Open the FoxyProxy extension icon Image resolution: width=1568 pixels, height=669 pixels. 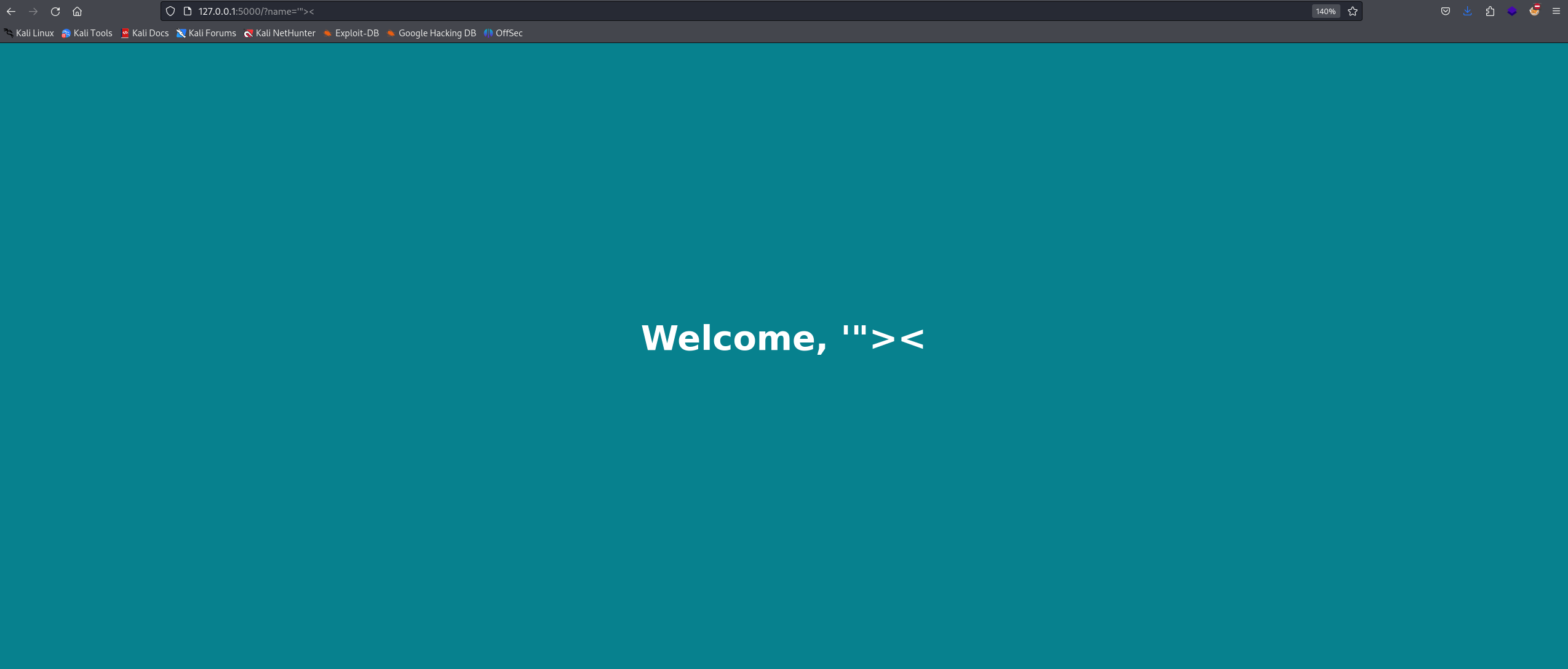point(1534,10)
